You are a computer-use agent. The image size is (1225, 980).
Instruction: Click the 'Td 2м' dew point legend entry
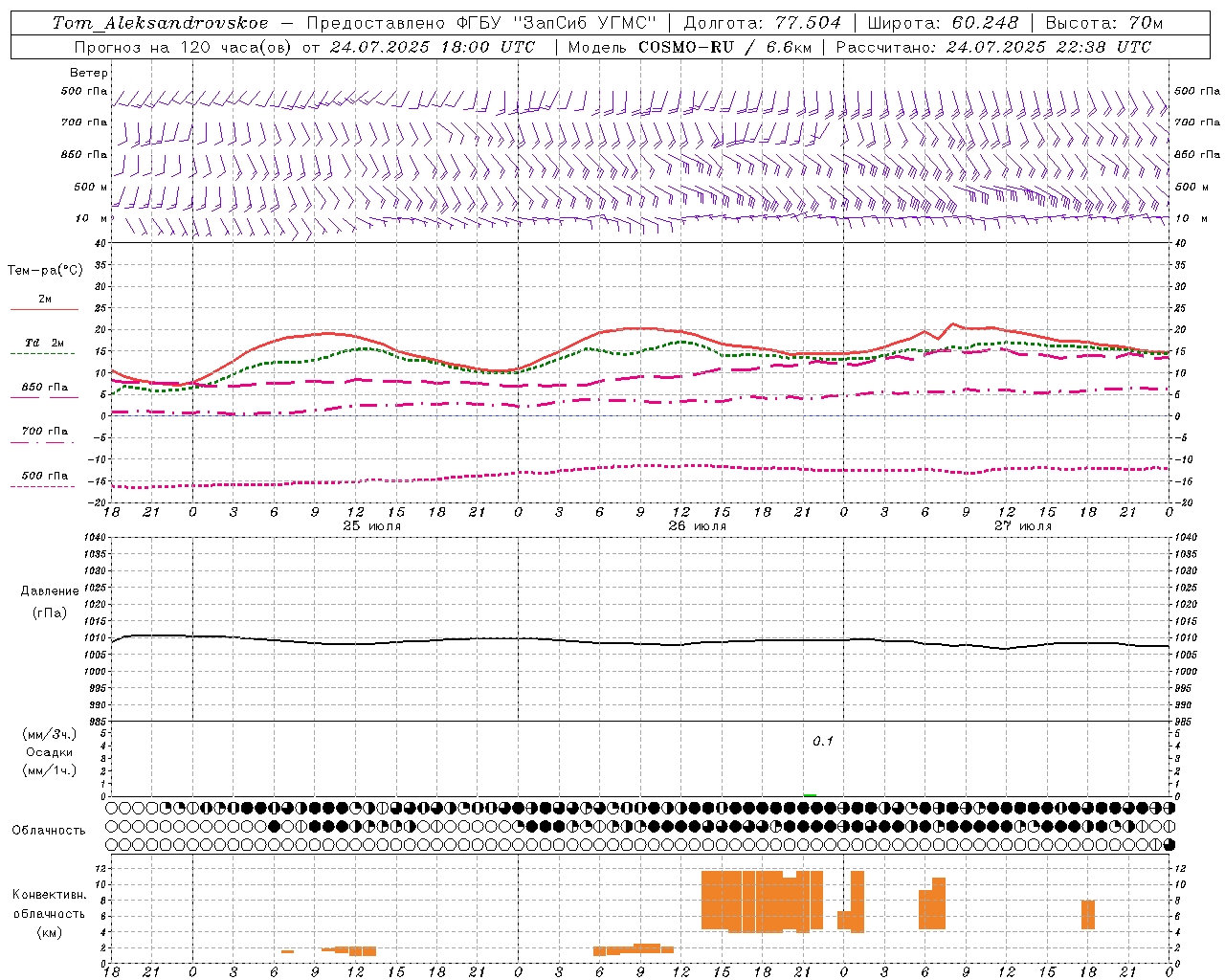pos(45,343)
